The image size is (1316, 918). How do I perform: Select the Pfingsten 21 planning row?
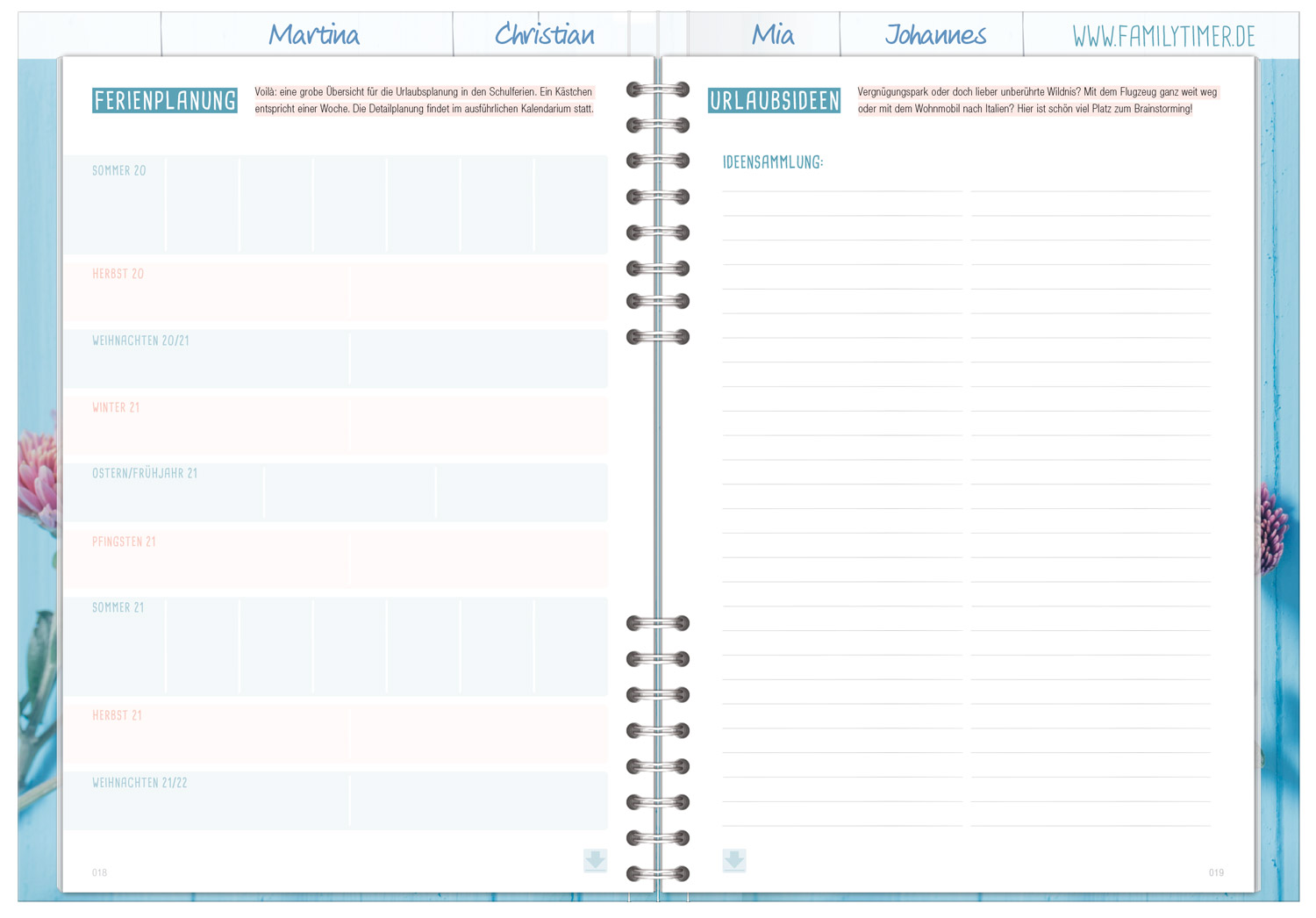point(335,560)
